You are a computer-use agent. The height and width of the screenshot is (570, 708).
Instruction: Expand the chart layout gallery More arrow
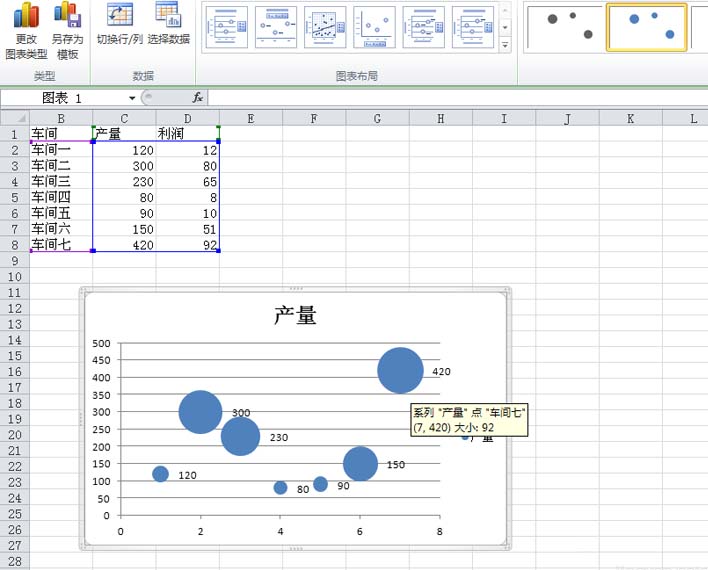pos(505,46)
